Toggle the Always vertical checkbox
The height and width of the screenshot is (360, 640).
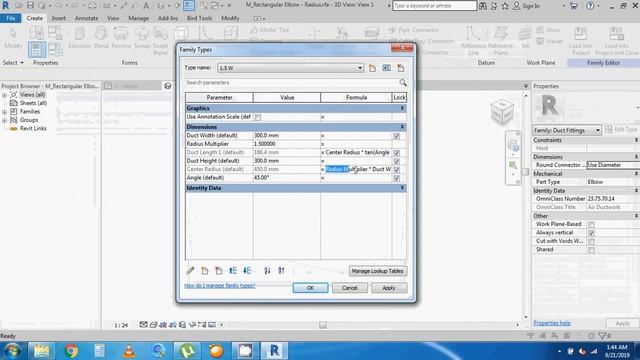tap(591, 233)
